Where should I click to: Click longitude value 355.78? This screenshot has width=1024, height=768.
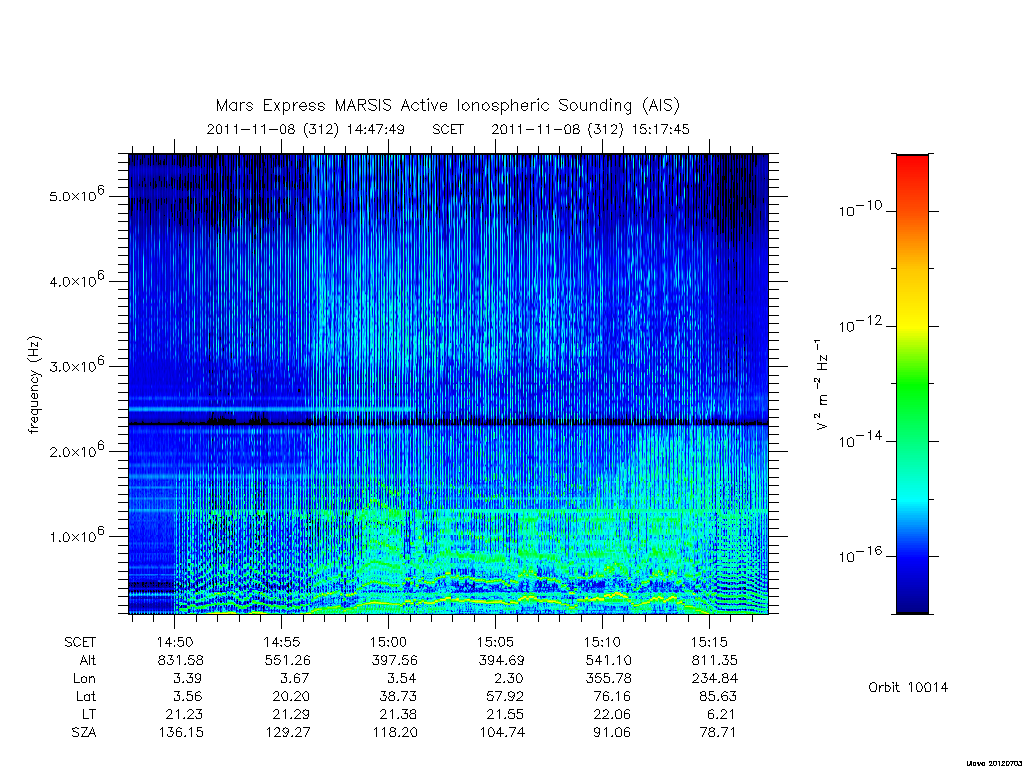coord(608,679)
